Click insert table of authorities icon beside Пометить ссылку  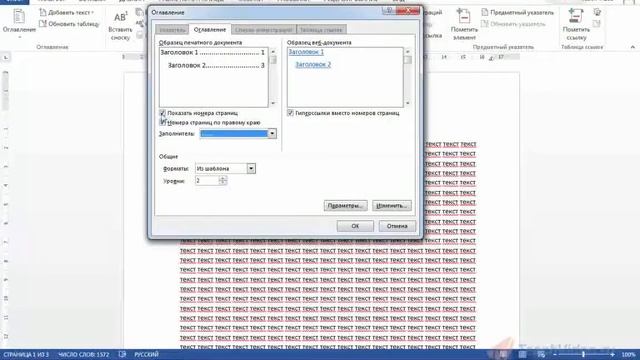coord(597,12)
